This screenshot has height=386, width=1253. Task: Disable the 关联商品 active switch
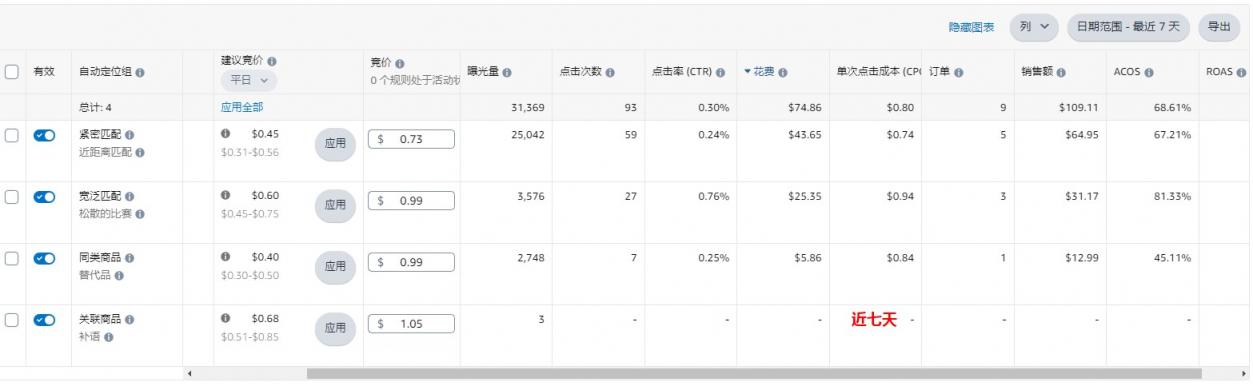[45, 320]
